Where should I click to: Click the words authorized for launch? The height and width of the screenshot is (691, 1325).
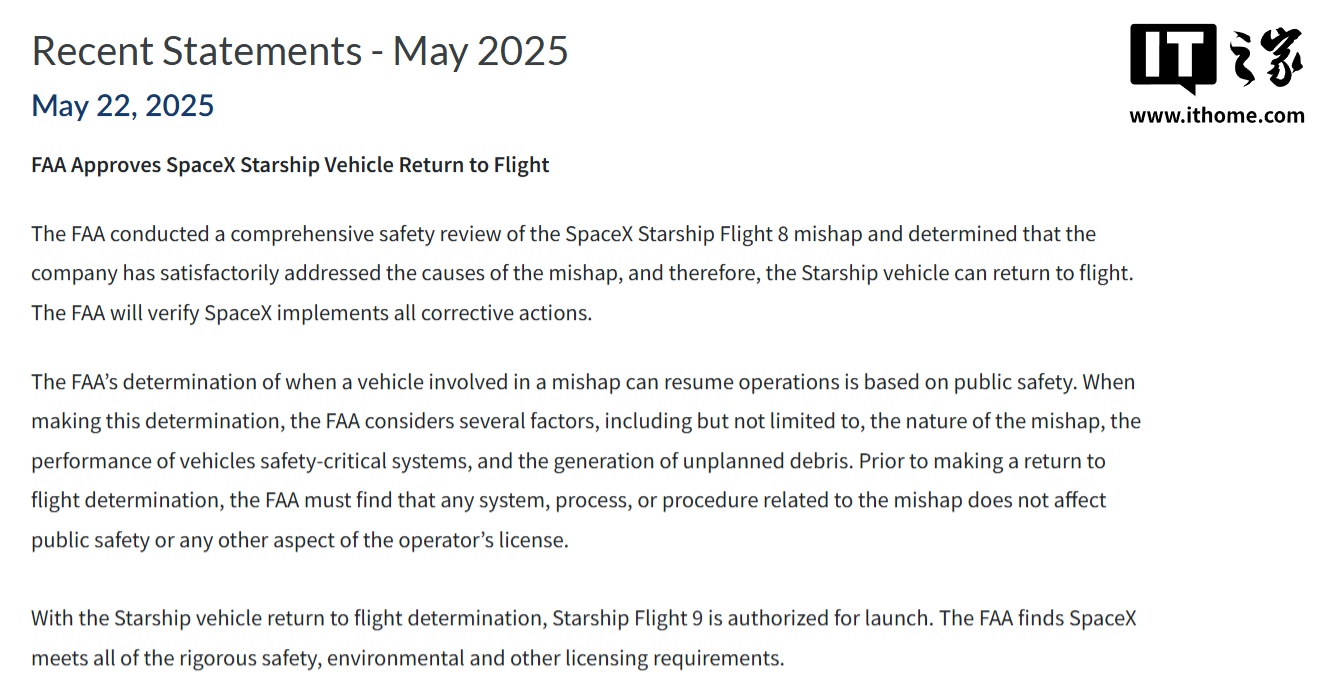coord(830,618)
